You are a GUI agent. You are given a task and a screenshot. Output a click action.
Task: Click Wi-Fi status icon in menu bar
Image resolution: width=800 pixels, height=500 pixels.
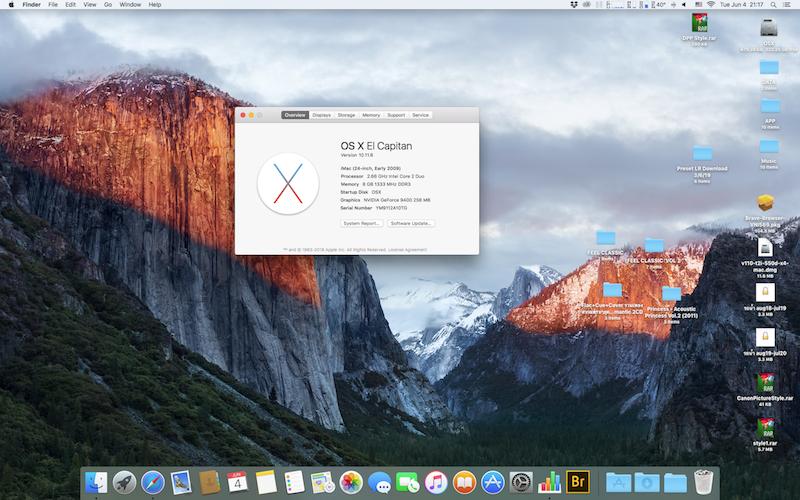point(710,5)
